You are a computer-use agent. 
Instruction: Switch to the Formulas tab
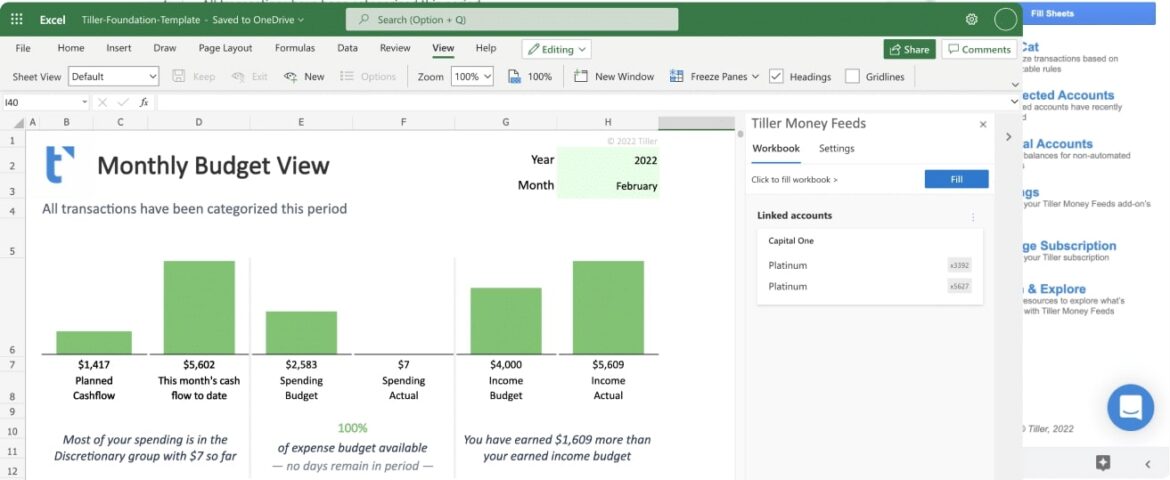[295, 48]
